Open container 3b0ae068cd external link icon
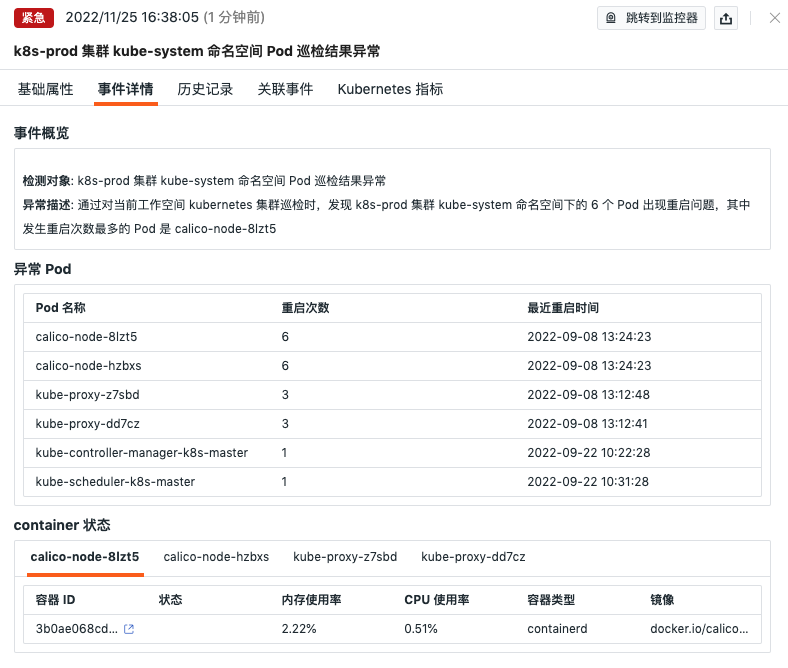The image size is (788, 668). point(129,629)
